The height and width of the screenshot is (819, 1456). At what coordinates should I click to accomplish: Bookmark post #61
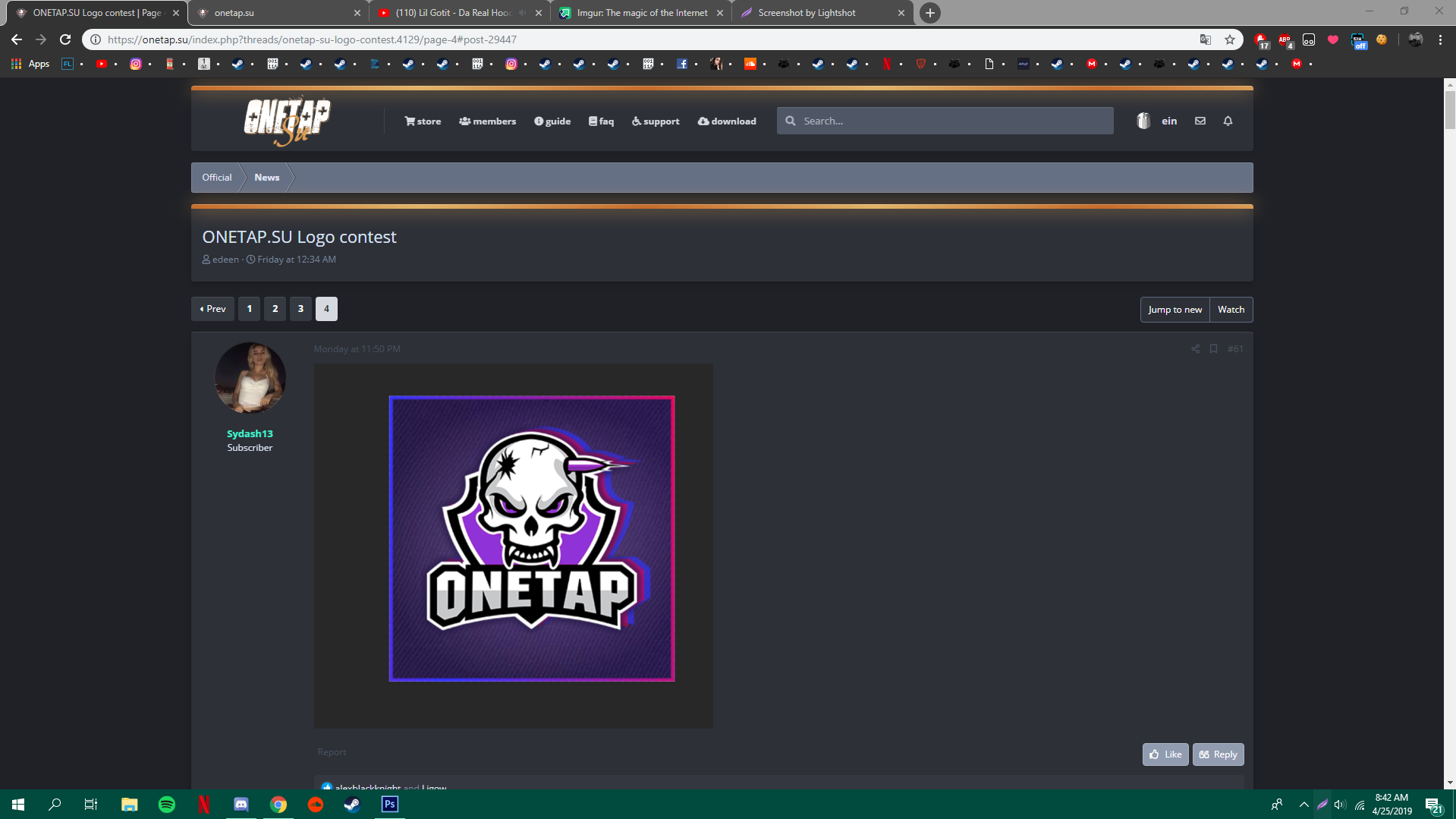coord(1214,349)
